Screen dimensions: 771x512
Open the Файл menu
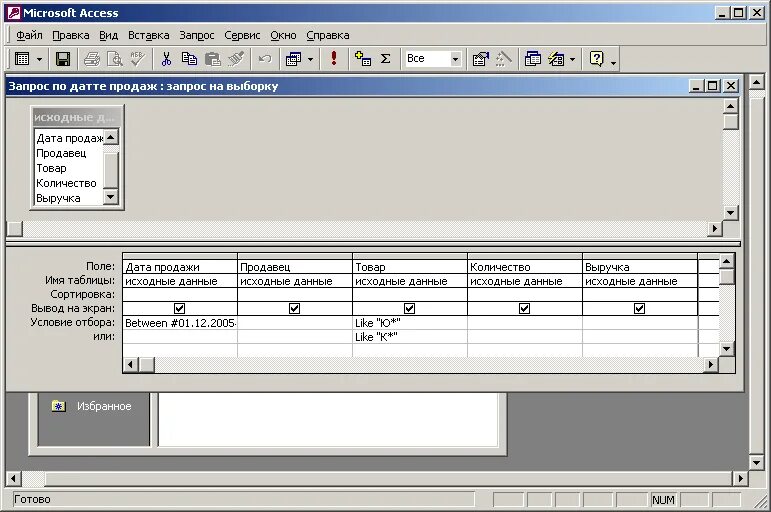[x=29, y=35]
